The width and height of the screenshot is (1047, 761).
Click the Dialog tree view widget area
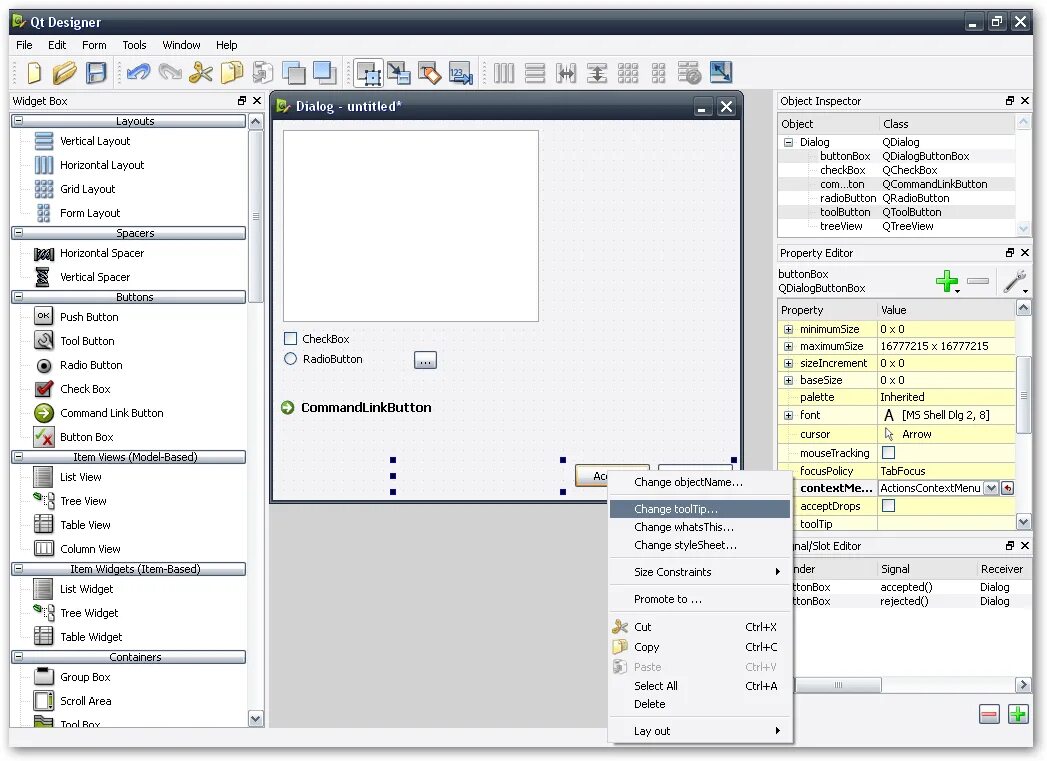[x=411, y=226]
